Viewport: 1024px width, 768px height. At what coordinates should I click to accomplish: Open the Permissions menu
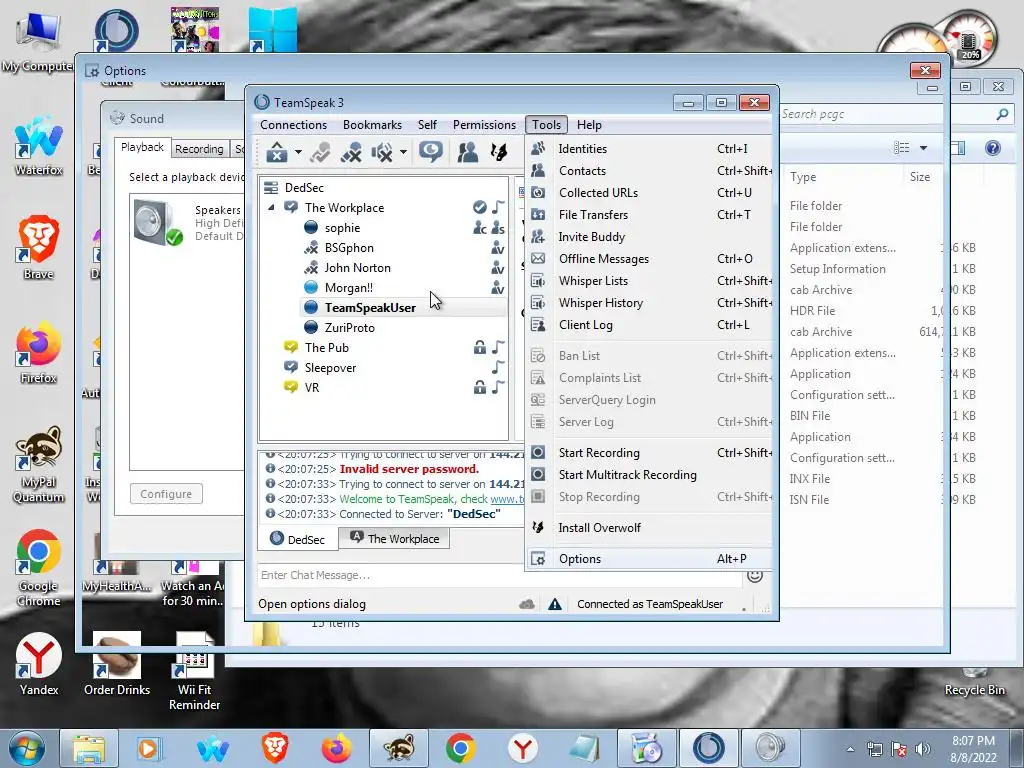[x=484, y=125]
